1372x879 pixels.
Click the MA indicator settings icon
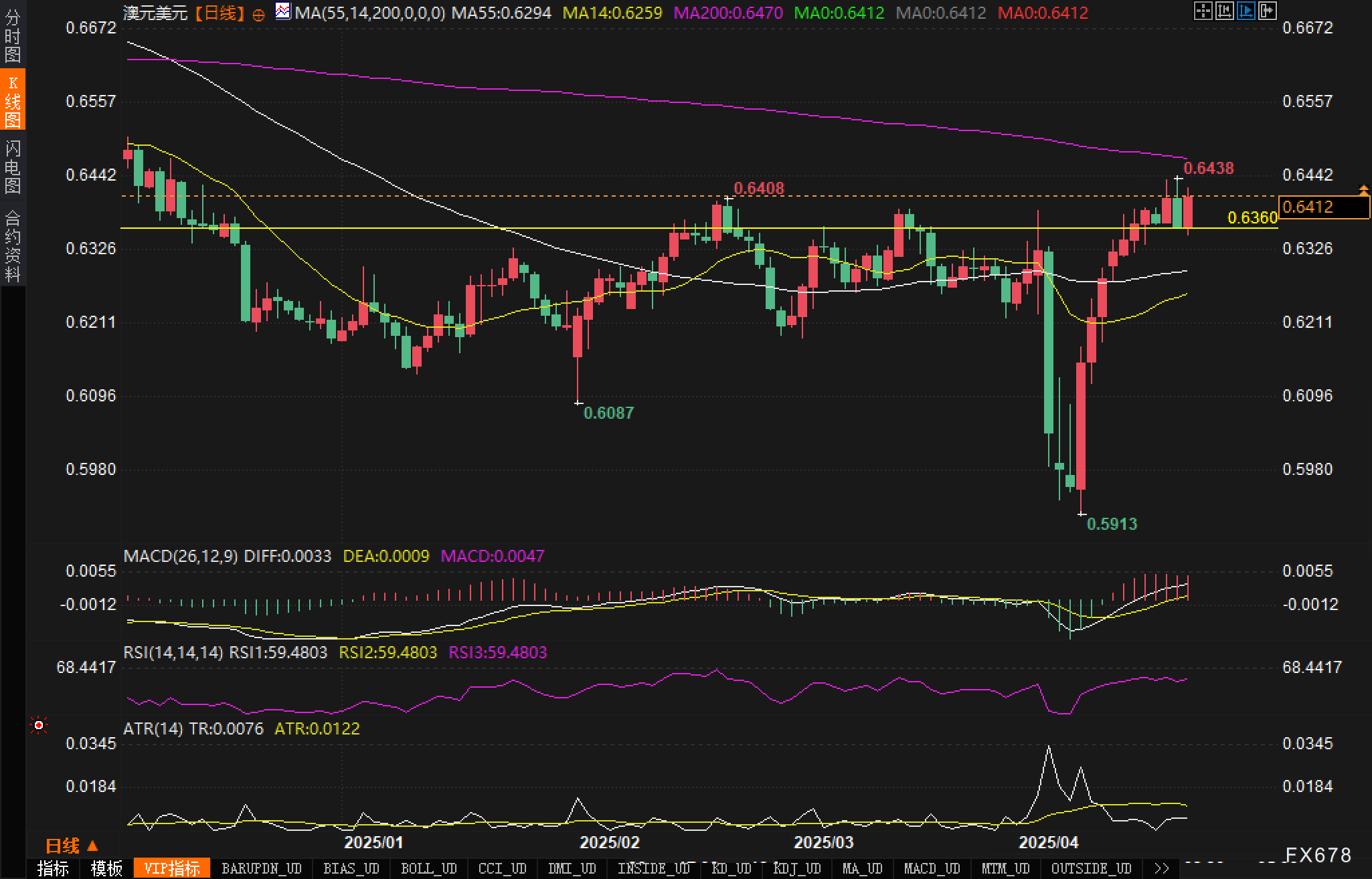[283, 11]
